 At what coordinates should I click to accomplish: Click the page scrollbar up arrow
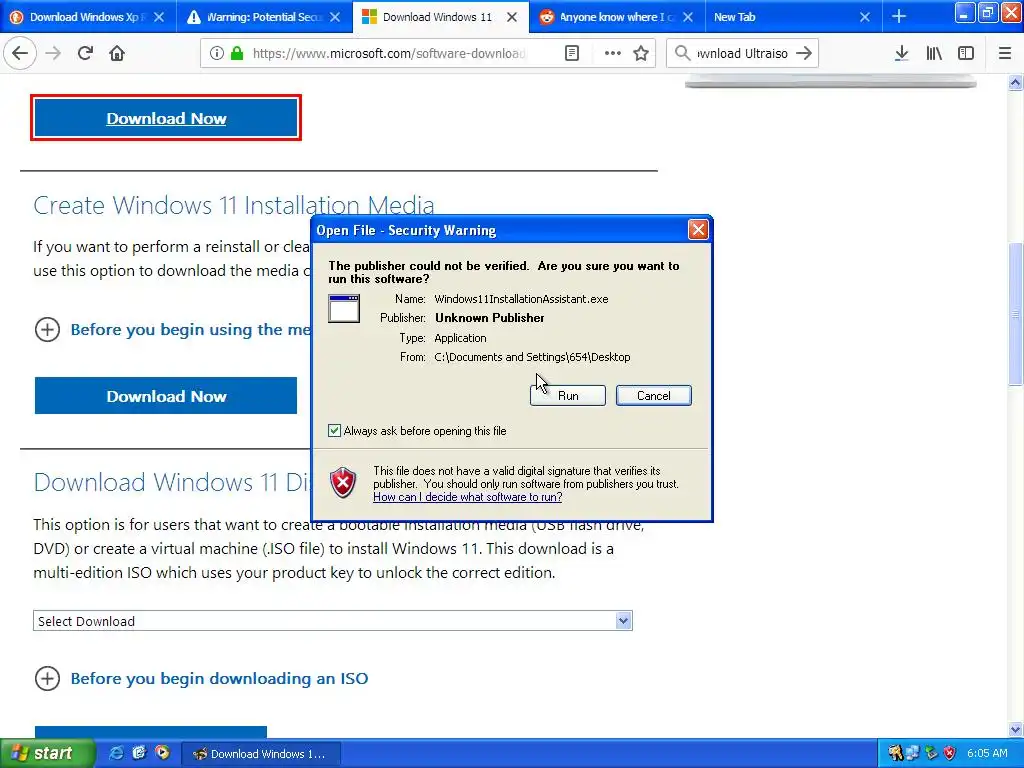1015,83
